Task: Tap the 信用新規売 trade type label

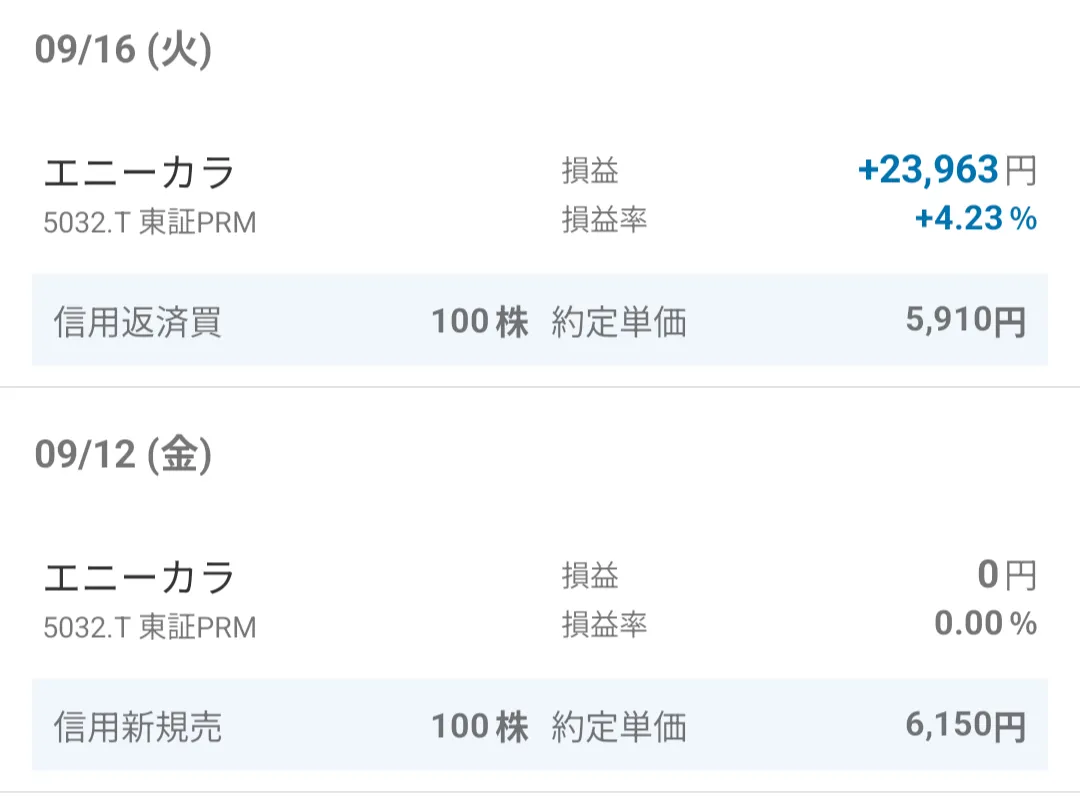Action: click(x=138, y=727)
